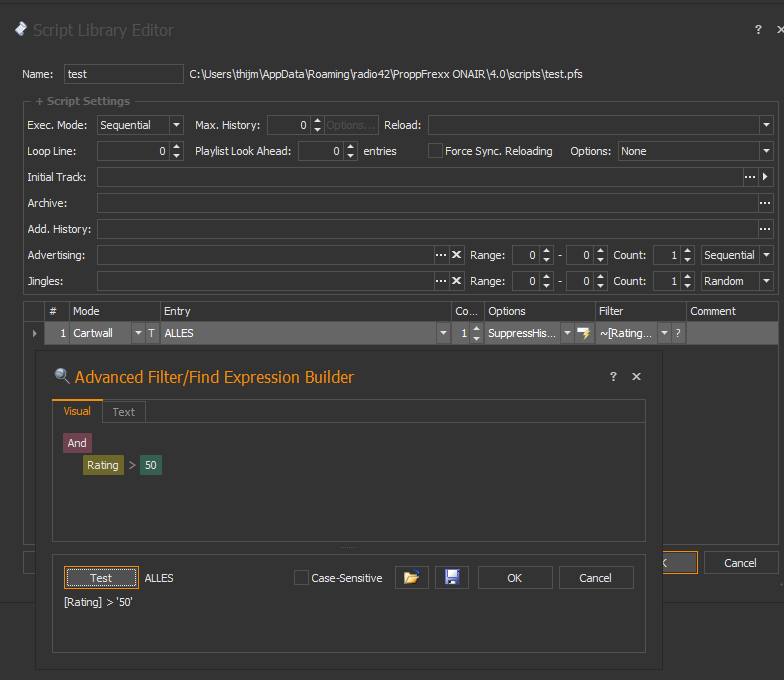Enable the Case-Sensitive checkbox

pos(301,578)
